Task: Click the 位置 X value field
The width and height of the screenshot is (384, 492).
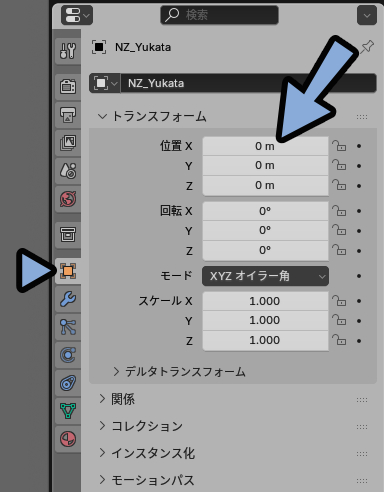Action: (265, 146)
